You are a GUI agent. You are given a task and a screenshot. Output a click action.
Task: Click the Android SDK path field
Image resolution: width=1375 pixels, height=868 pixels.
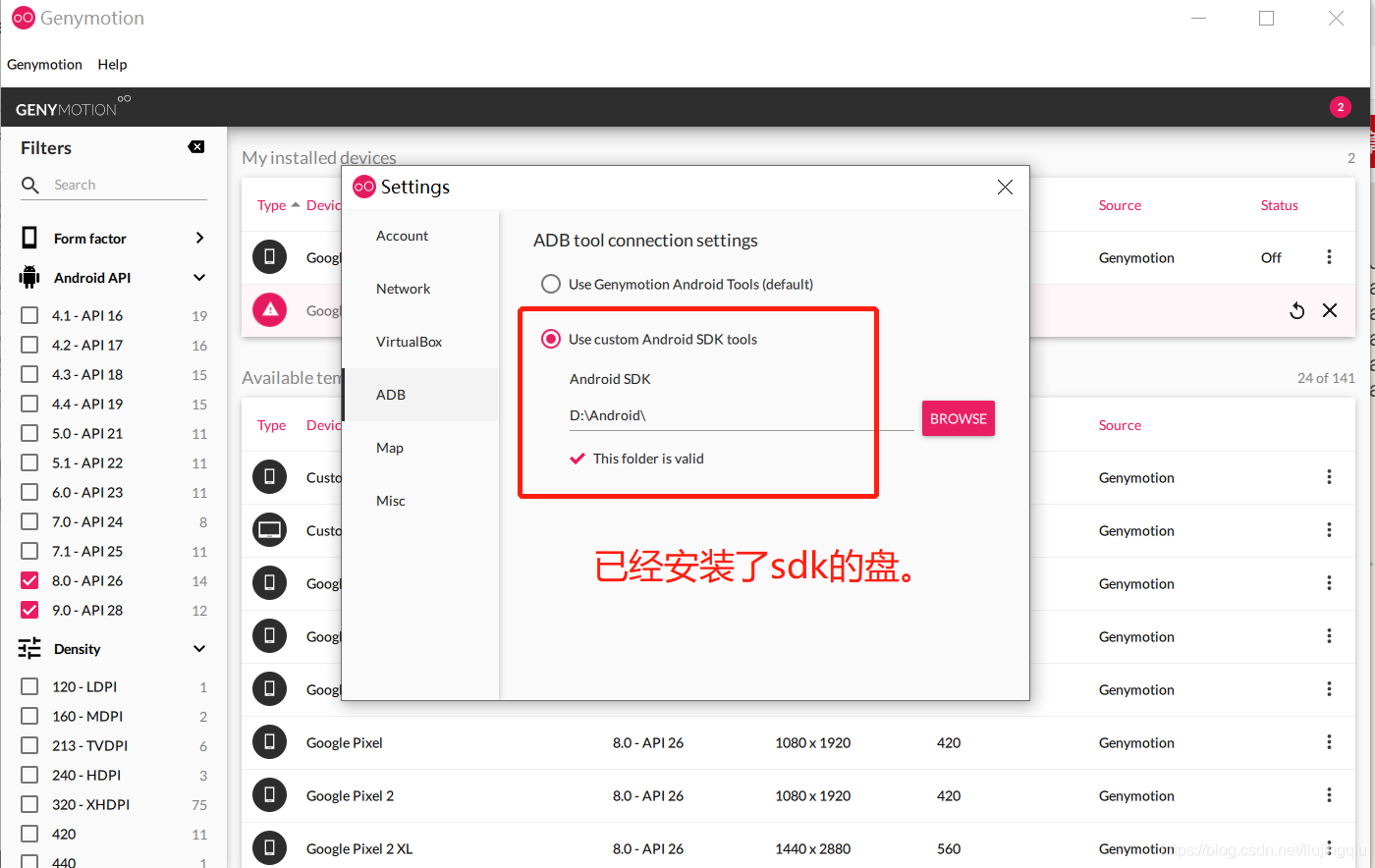pos(742,415)
